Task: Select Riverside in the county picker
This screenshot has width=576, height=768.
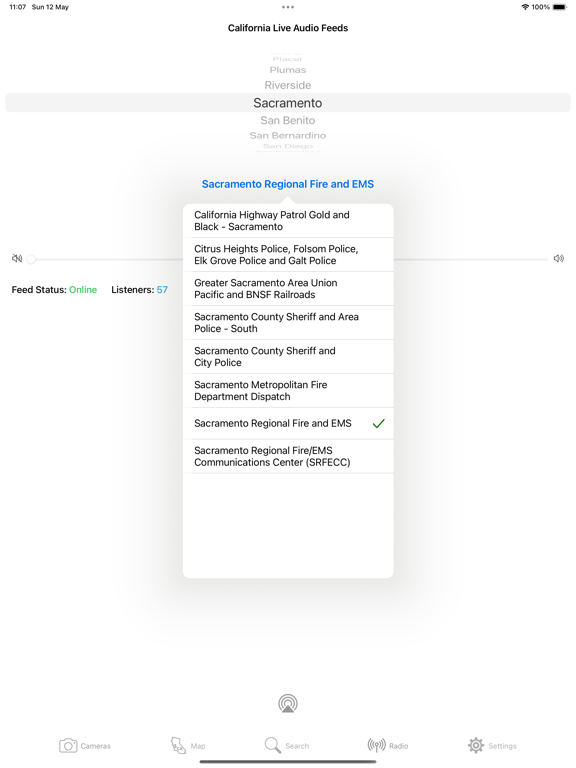Action: point(288,85)
